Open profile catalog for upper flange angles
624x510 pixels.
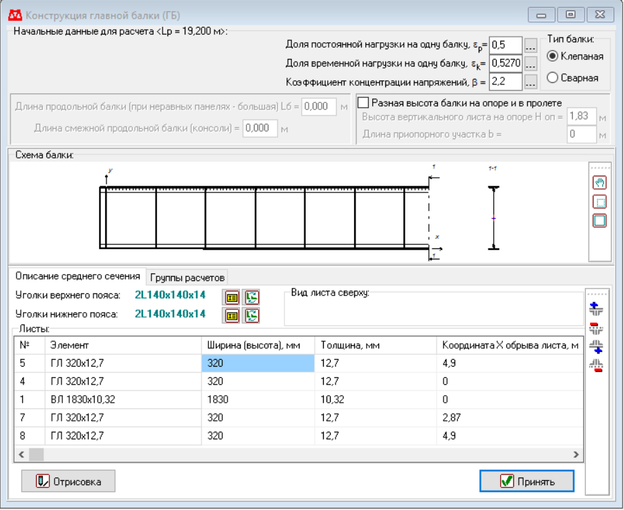pyautogui.click(x=232, y=296)
